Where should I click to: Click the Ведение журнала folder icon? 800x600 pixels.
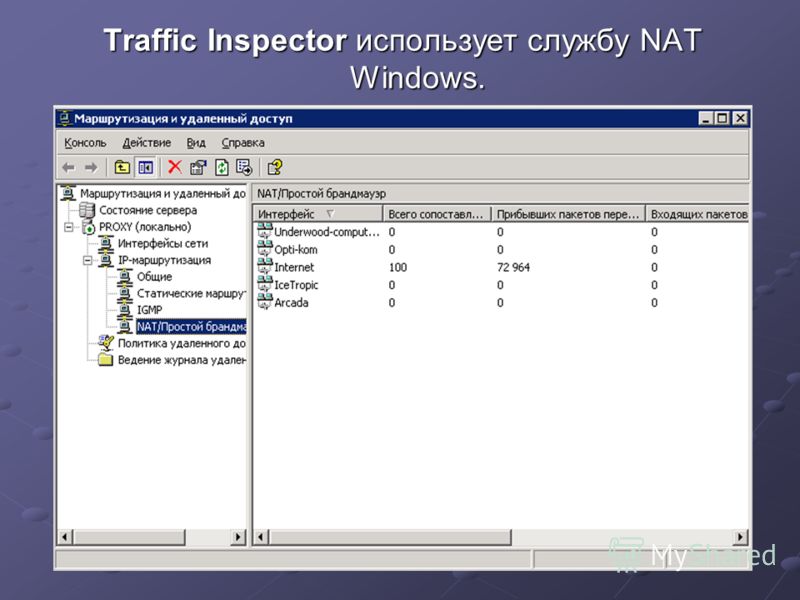[105, 360]
